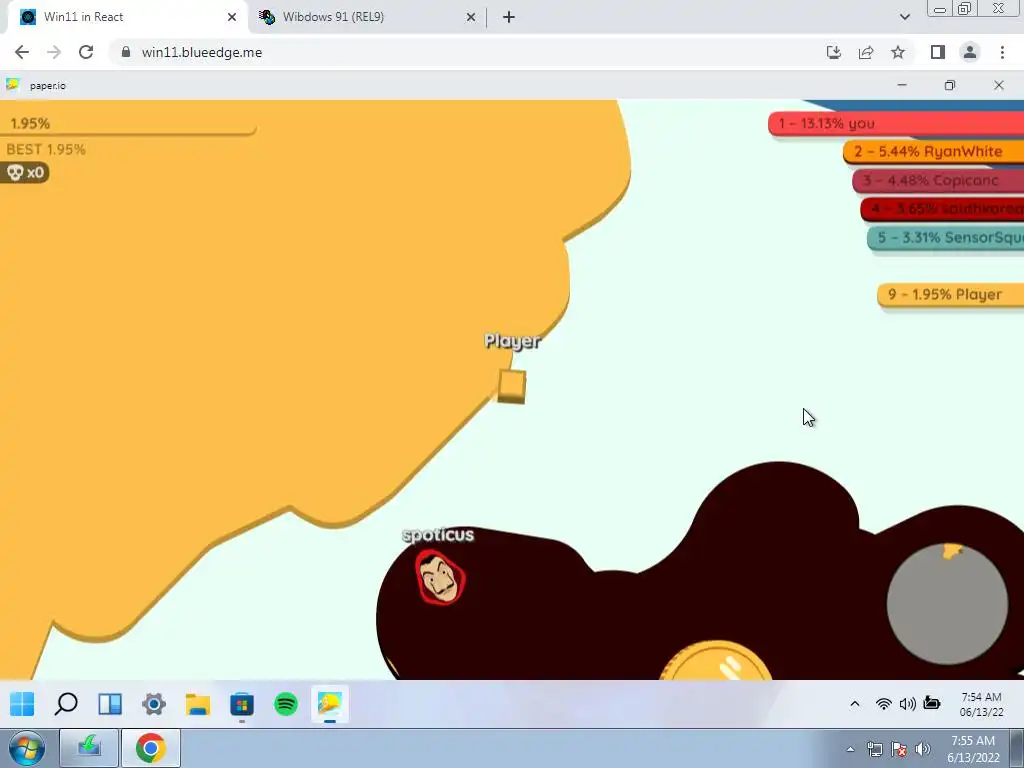Screen dimensions: 1024x768
Task: Install app via address bar icon
Action: tap(833, 52)
